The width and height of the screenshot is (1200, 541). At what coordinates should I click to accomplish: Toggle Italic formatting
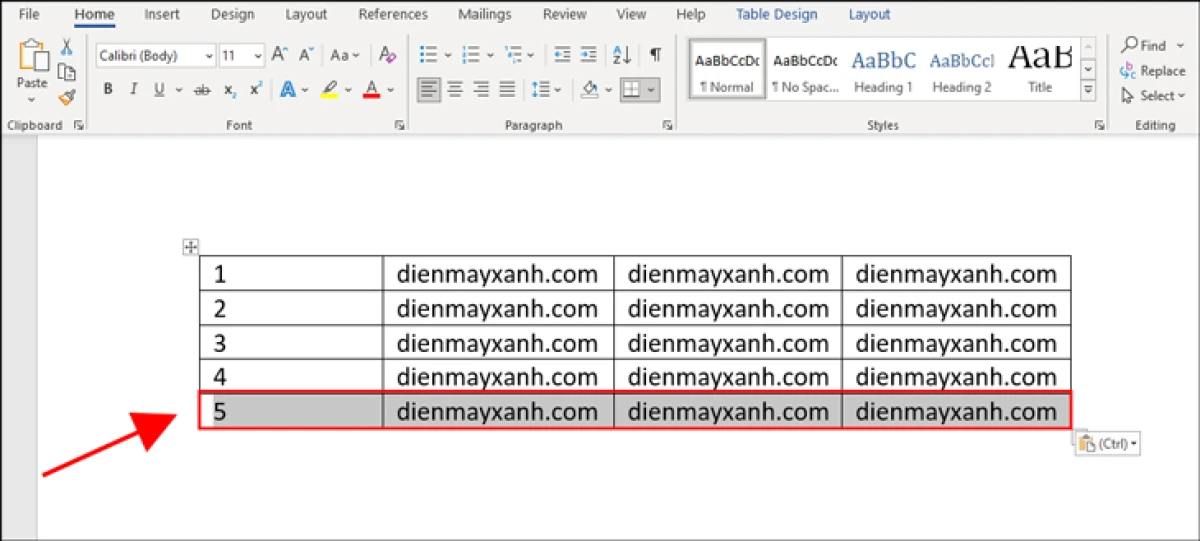pos(133,90)
